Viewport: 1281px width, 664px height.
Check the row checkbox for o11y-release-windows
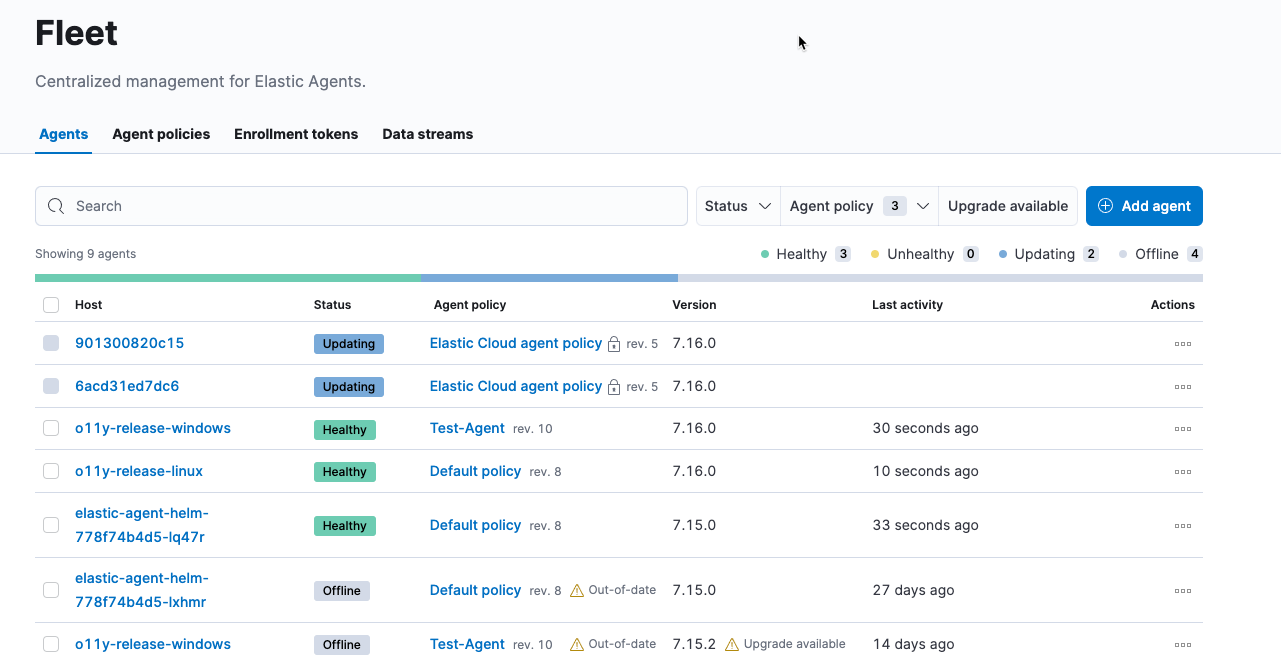tap(51, 428)
